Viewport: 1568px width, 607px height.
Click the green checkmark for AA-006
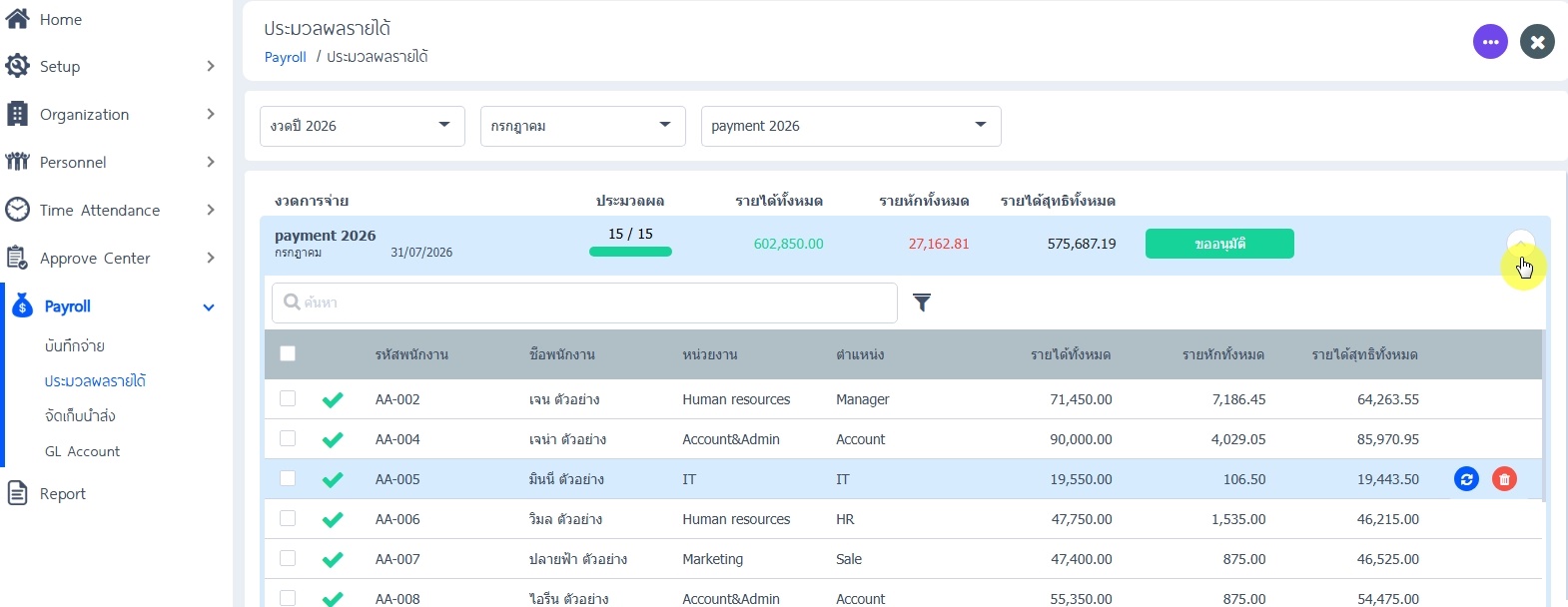point(333,519)
